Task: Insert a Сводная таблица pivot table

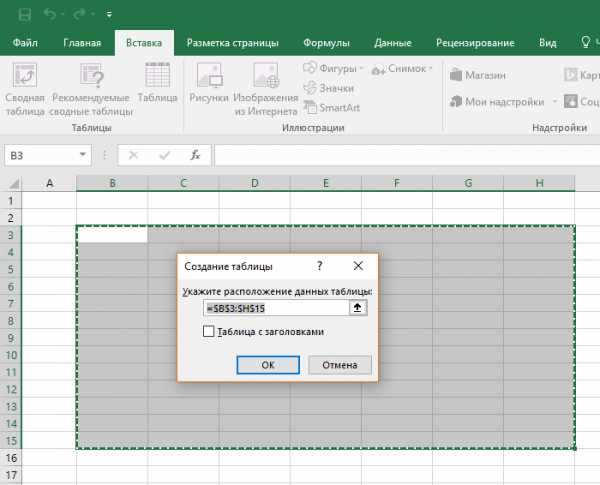Action: click(x=25, y=90)
